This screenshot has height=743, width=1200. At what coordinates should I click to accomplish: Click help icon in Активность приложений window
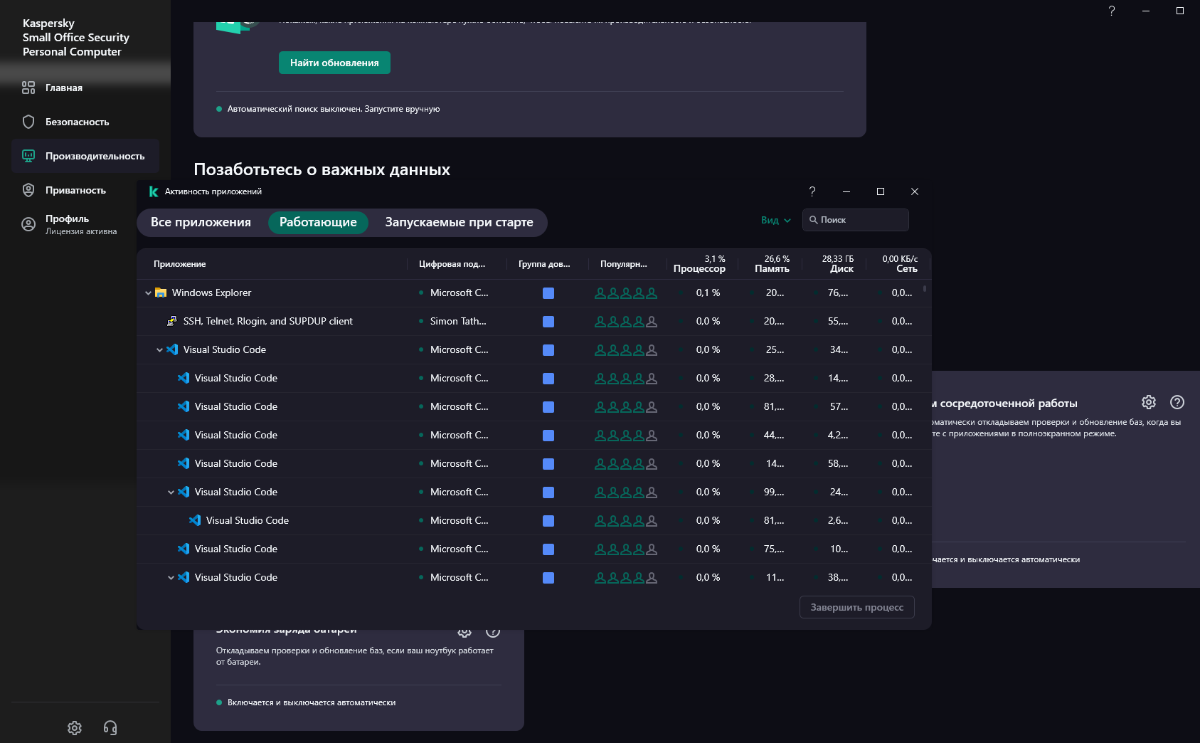tap(812, 191)
